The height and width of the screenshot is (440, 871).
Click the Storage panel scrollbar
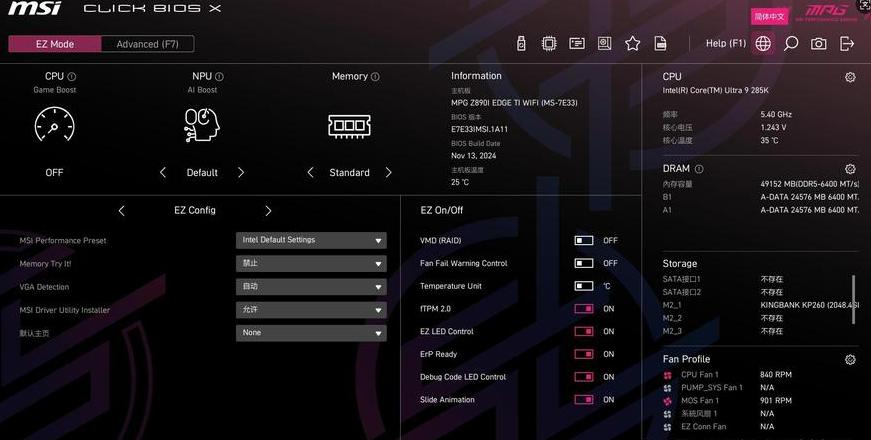tap(854, 299)
